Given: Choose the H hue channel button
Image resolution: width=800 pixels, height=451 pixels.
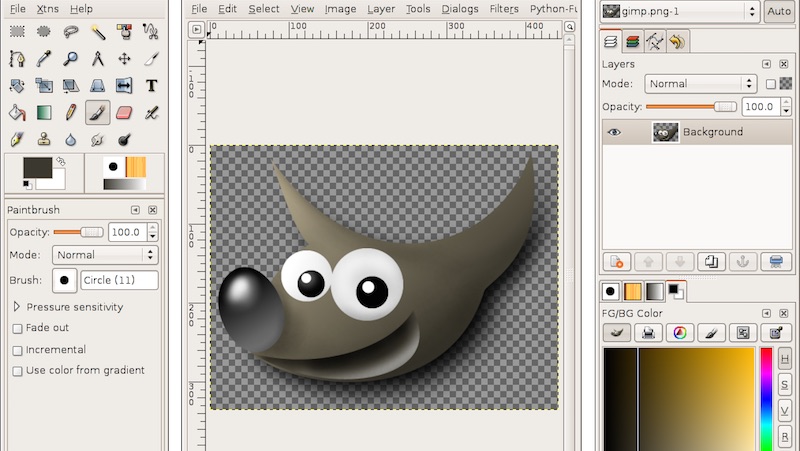Looking at the screenshot, I should 785,359.
